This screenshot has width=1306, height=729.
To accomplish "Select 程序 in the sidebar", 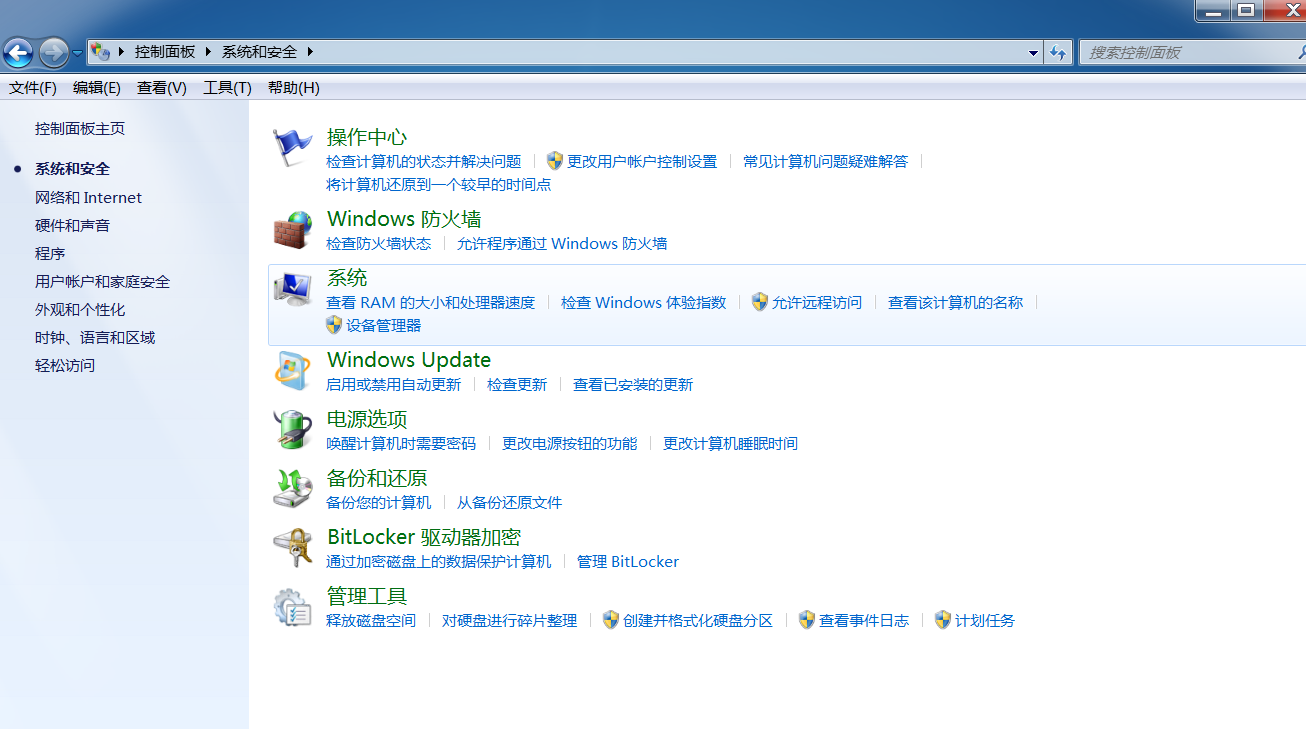I will [x=50, y=254].
